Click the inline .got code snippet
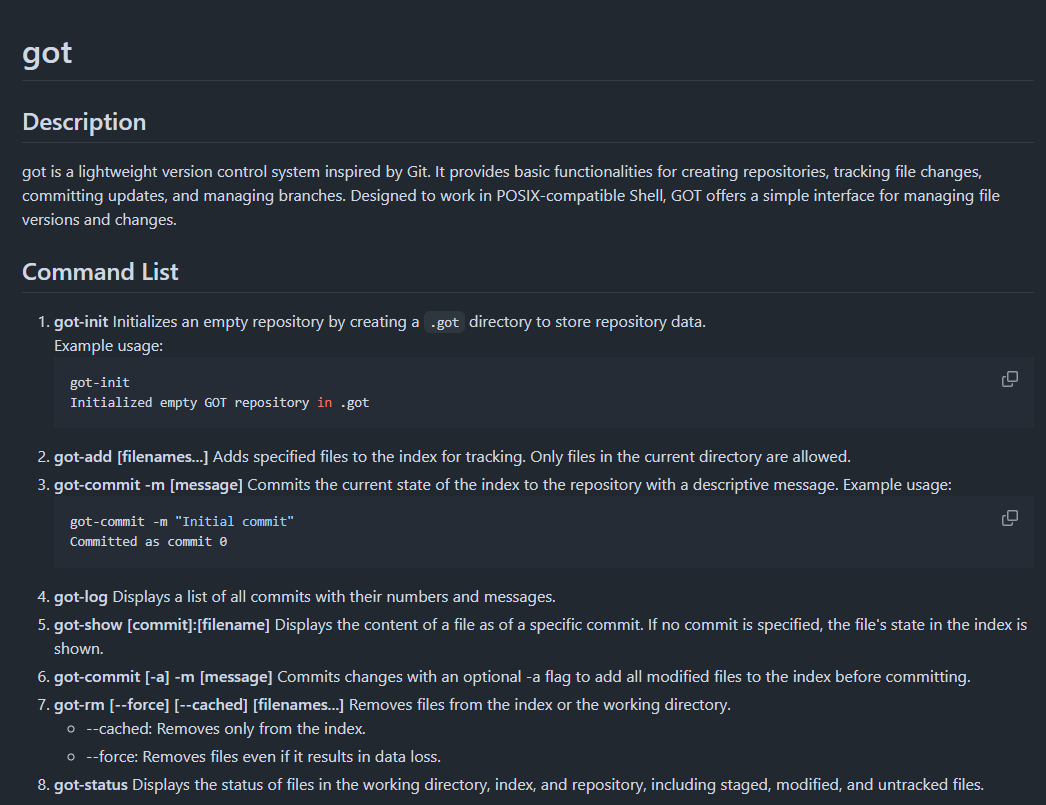The height and width of the screenshot is (805, 1046). point(445,322)
